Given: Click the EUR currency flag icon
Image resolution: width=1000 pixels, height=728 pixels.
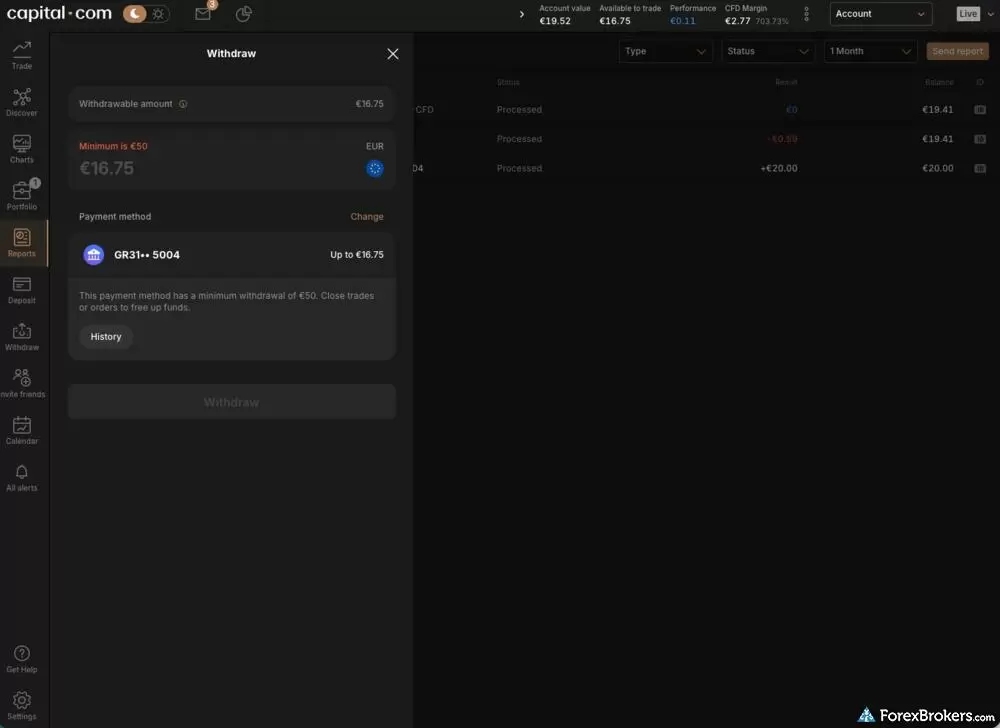Looking at the screenshot, I should click(x=375, y=168).
